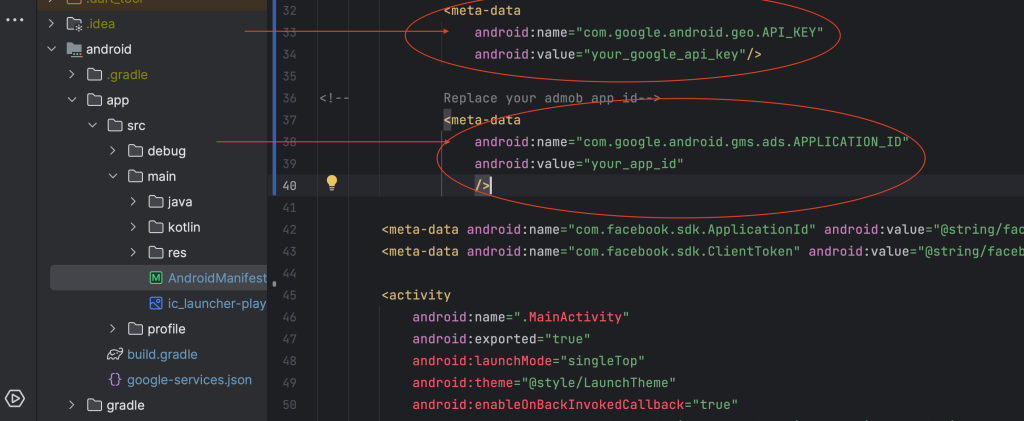Select AndroidManifest file in project tree
The image size is (1024, 421).
(159, 278)
